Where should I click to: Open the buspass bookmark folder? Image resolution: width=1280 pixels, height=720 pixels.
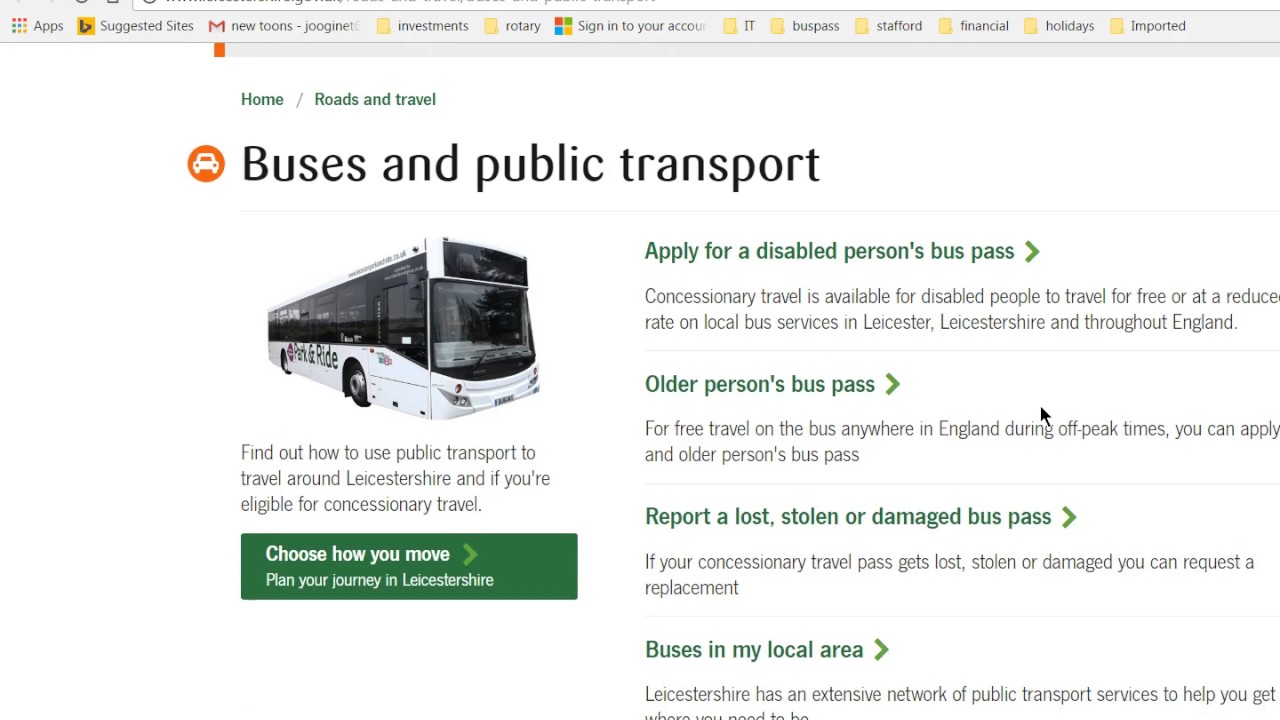click(x=805, y=26)
